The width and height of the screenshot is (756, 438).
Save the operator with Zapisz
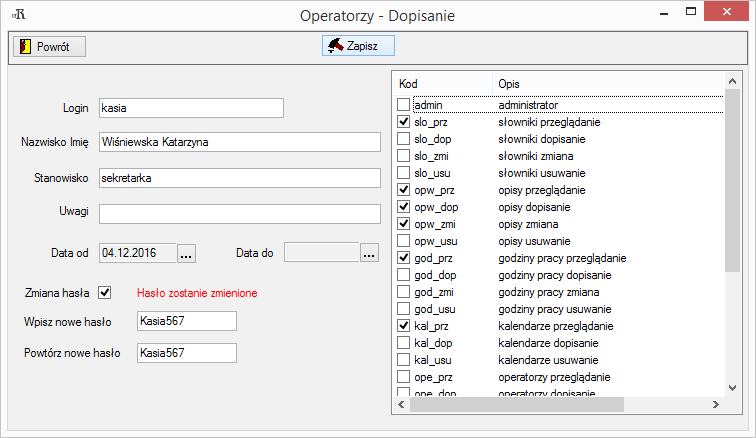click(358, 46)
